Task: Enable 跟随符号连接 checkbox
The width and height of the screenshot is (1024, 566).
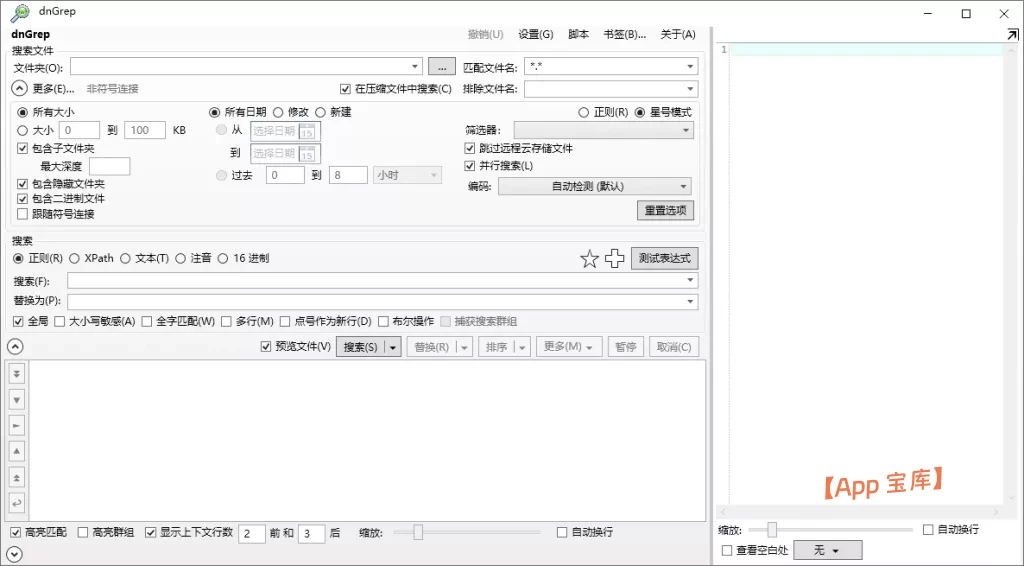Action: pos(23,214)
